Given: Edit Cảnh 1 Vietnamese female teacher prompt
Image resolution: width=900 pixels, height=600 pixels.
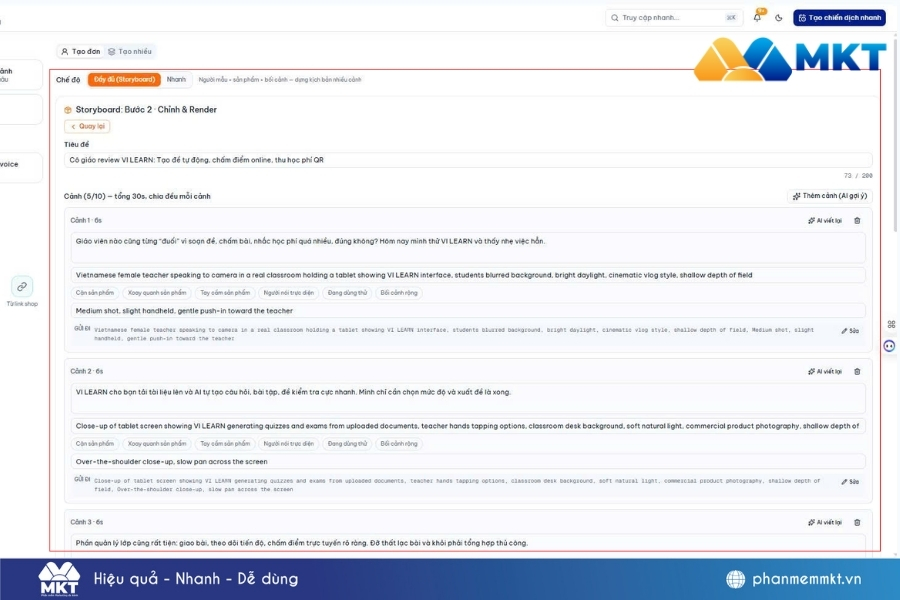Looking at the screenshot, I should click(468, 275).
